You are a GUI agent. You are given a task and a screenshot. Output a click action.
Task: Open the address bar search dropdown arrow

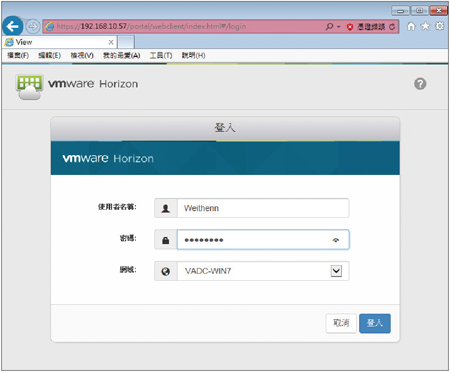pyautogui.click(x=339, y=27)
